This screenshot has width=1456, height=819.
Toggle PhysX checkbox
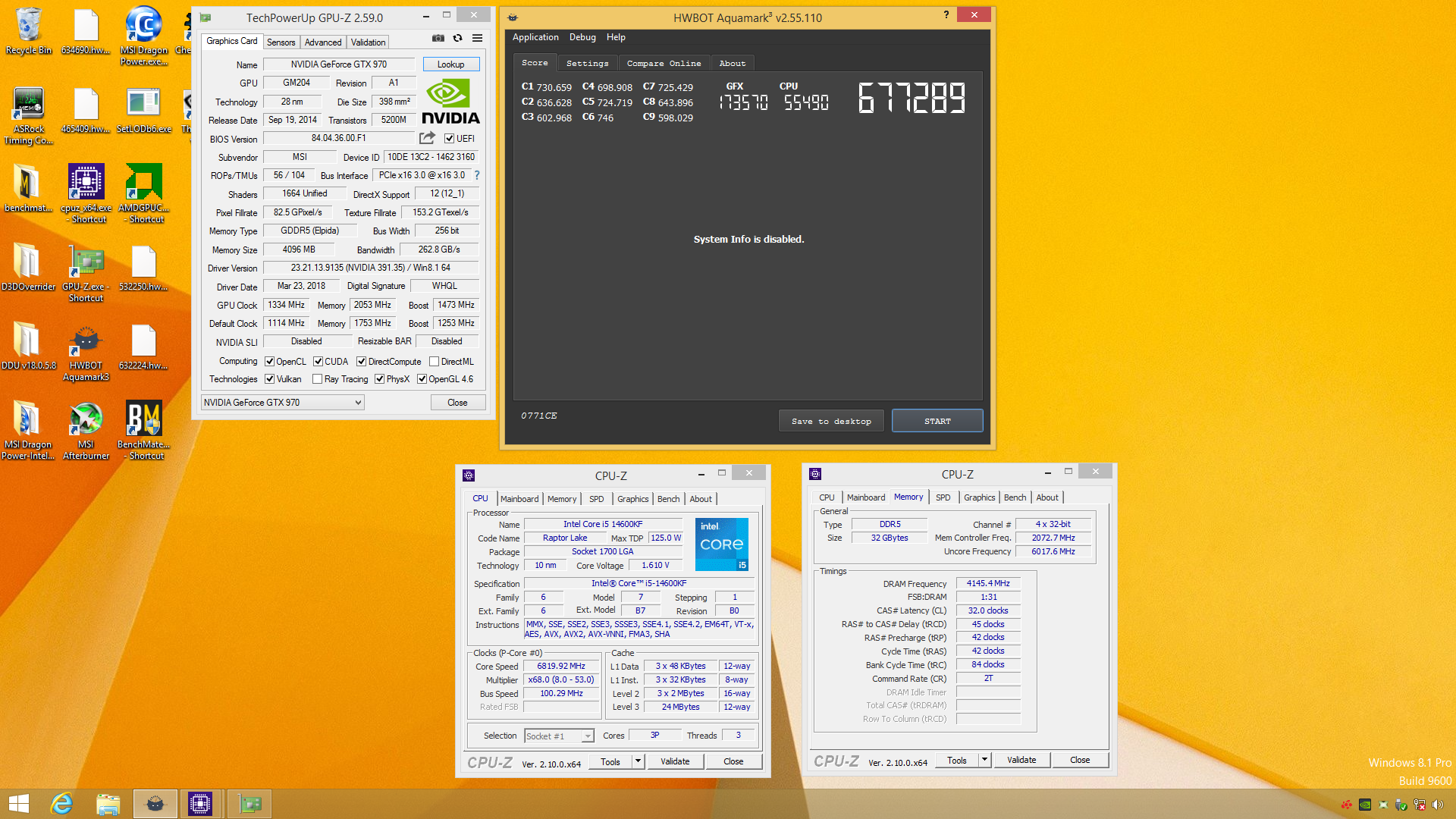pos(379,379)
